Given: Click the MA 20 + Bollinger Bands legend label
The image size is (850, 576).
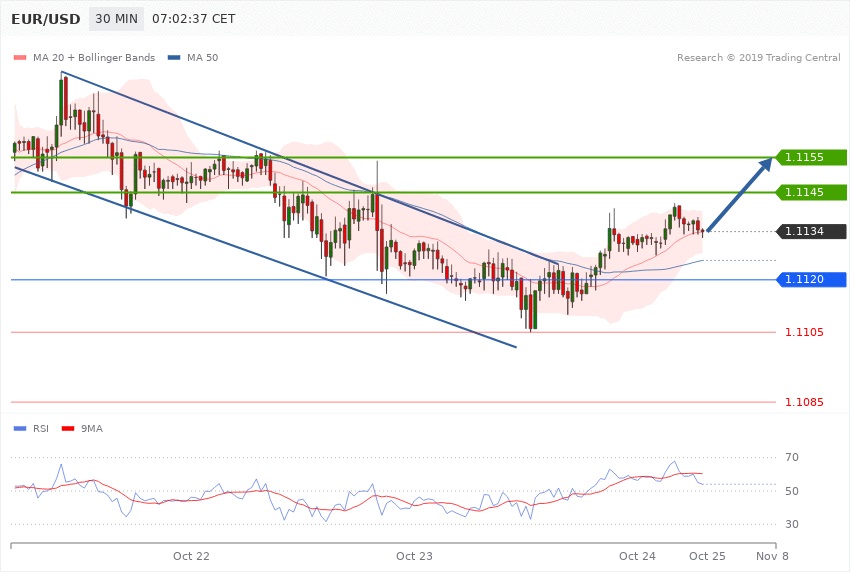Looking at the screenshot, I should (x=94, y=57).
